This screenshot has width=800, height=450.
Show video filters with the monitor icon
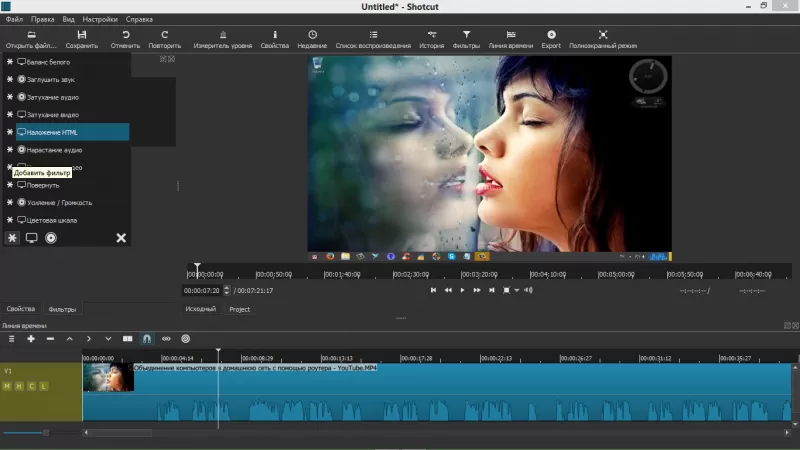(x=31, y=238)
